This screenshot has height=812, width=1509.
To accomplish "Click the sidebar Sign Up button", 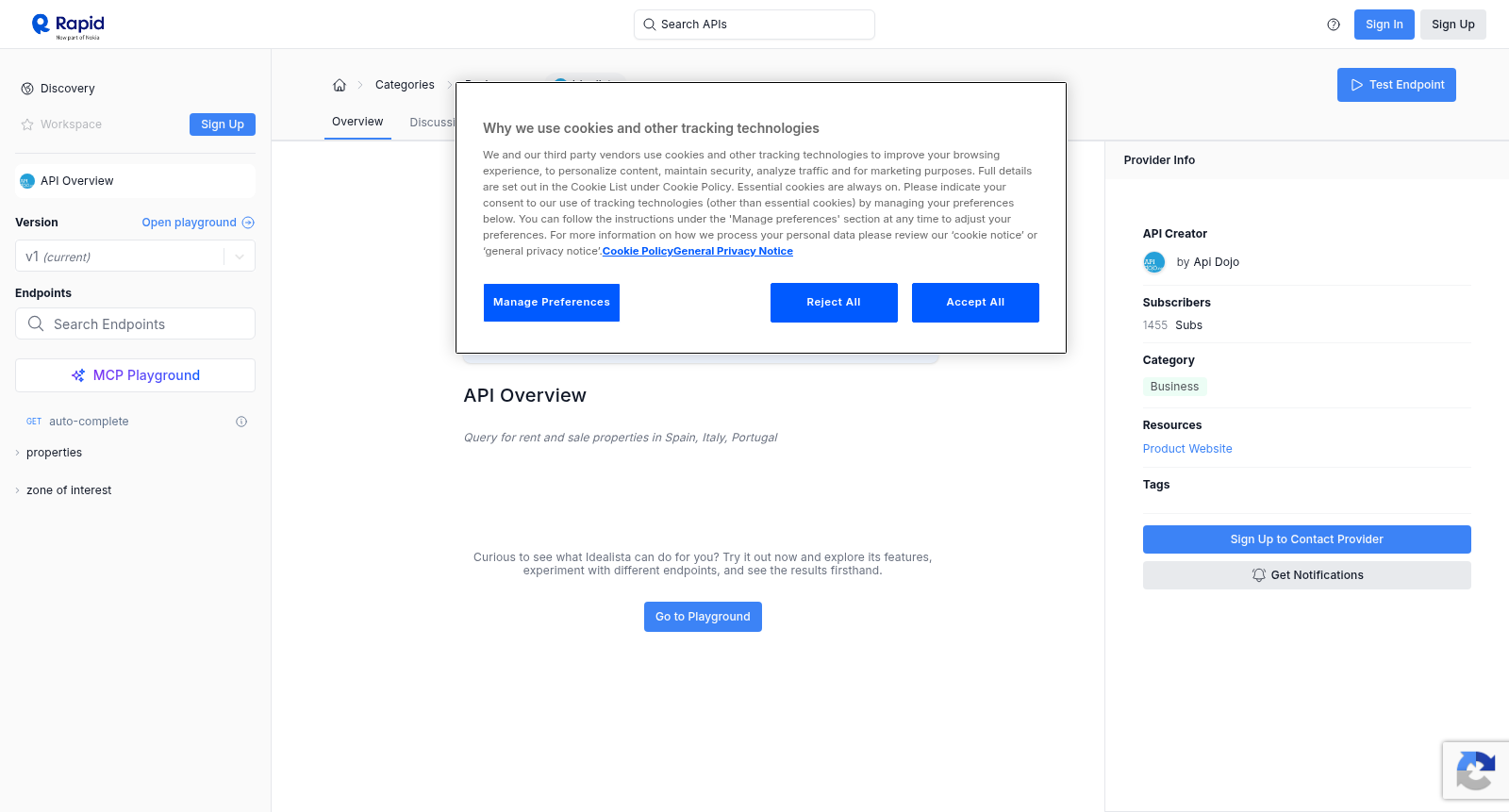I will [223, 124].
